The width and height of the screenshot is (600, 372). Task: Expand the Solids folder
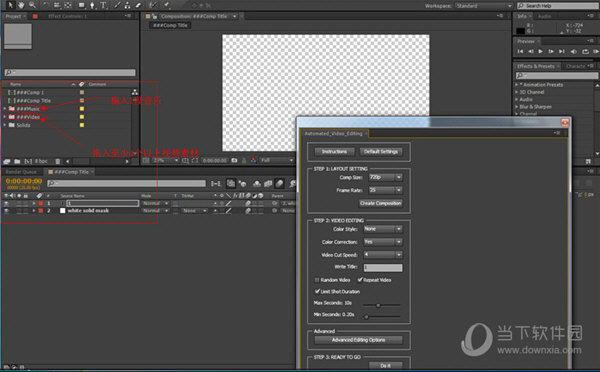click(5, 125)
